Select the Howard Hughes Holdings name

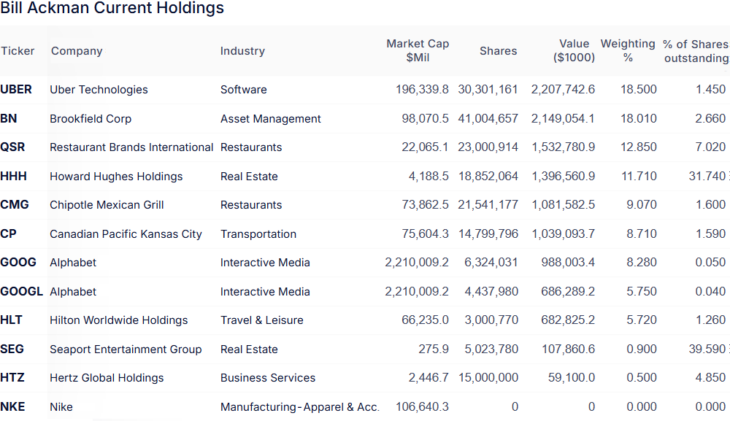point(116,177)
